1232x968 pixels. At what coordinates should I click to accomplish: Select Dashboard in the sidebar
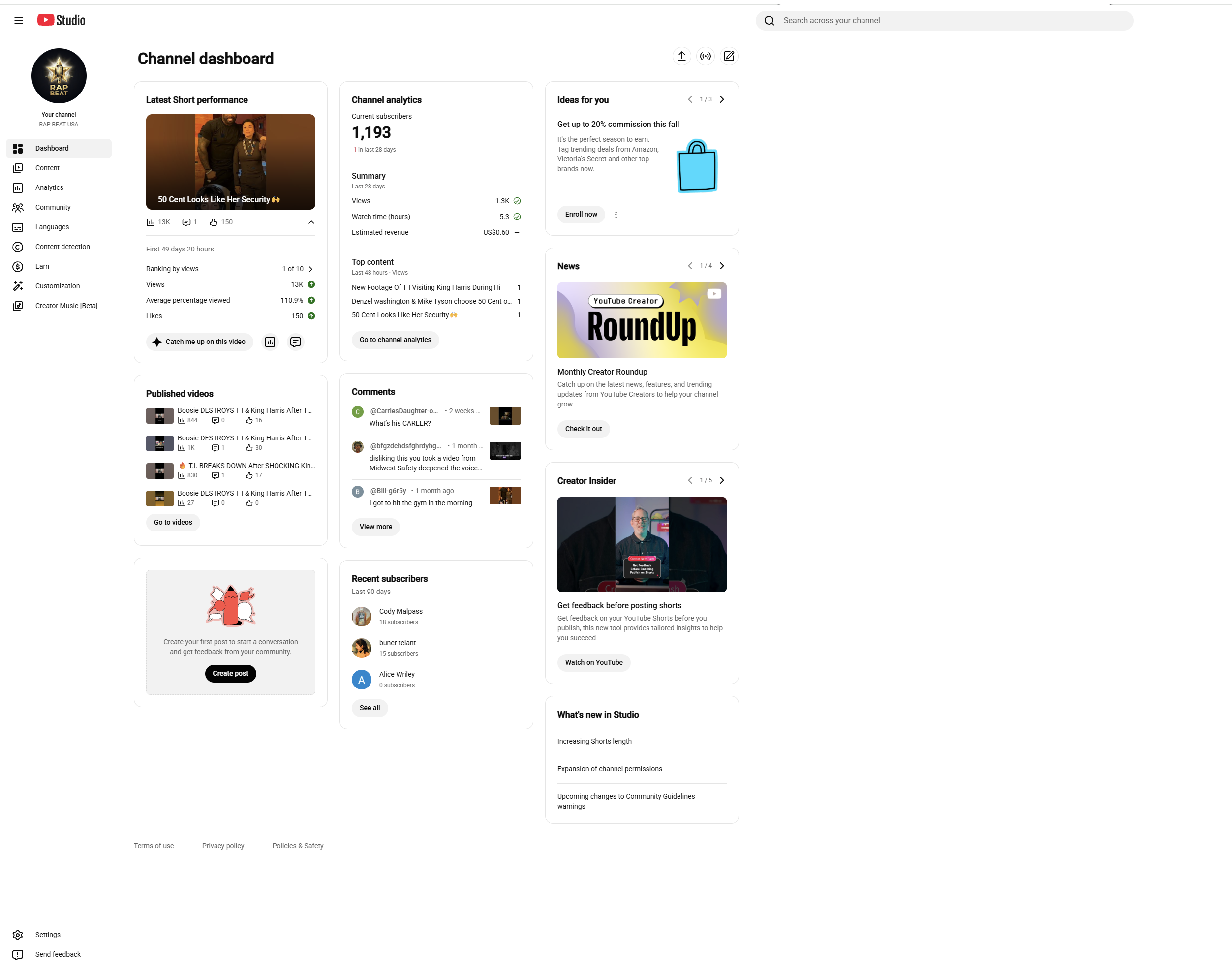(59, 149)
